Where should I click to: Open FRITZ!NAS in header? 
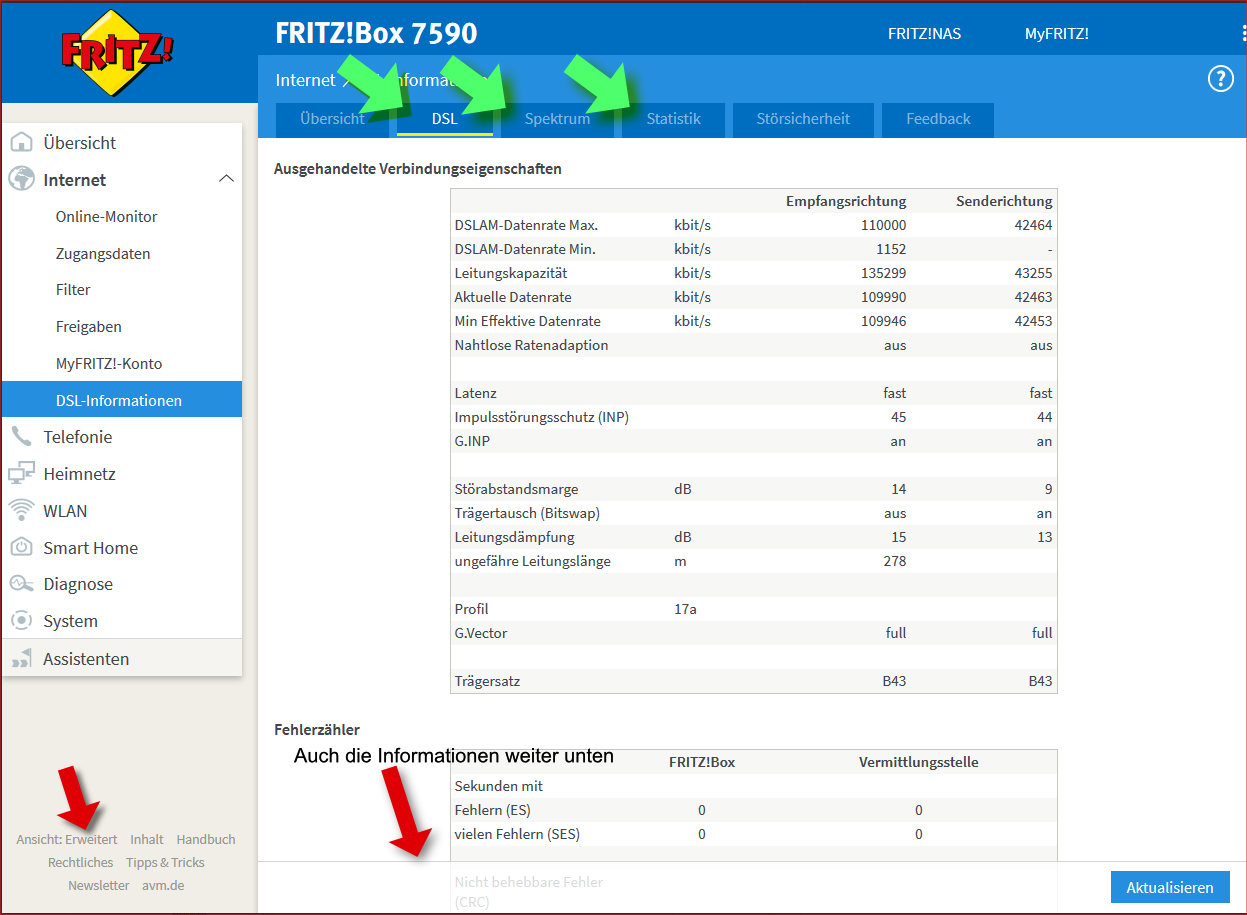tap(924, 33)
